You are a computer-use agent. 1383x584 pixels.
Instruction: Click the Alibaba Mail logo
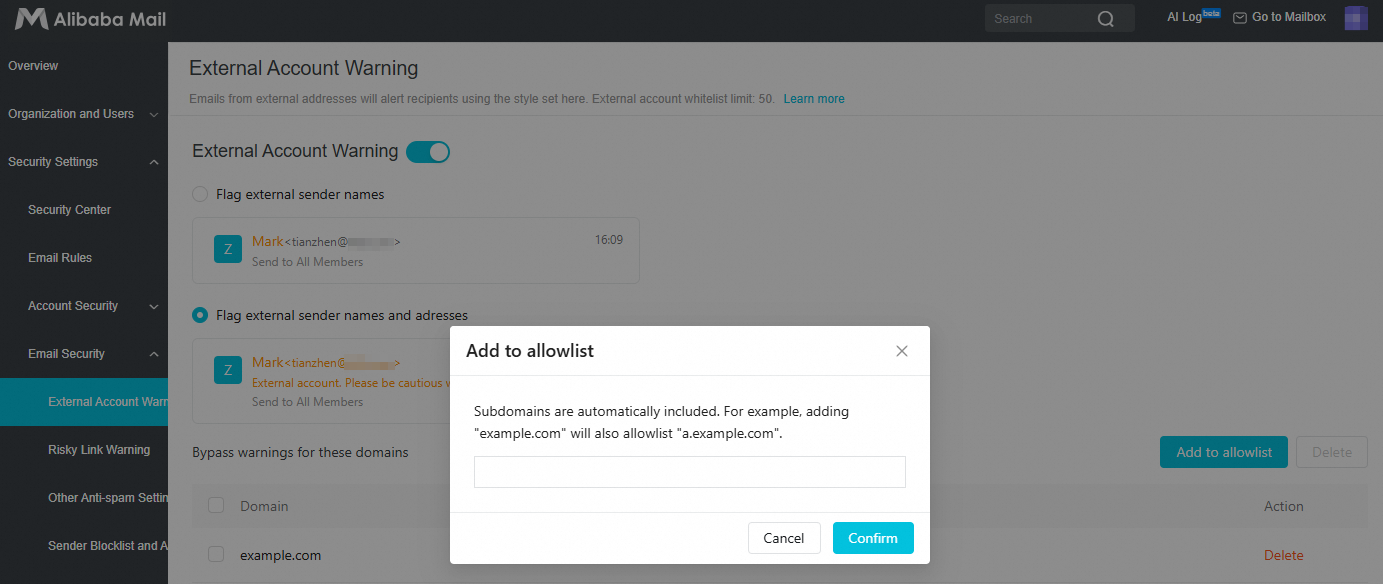click(x=90, y=19)
